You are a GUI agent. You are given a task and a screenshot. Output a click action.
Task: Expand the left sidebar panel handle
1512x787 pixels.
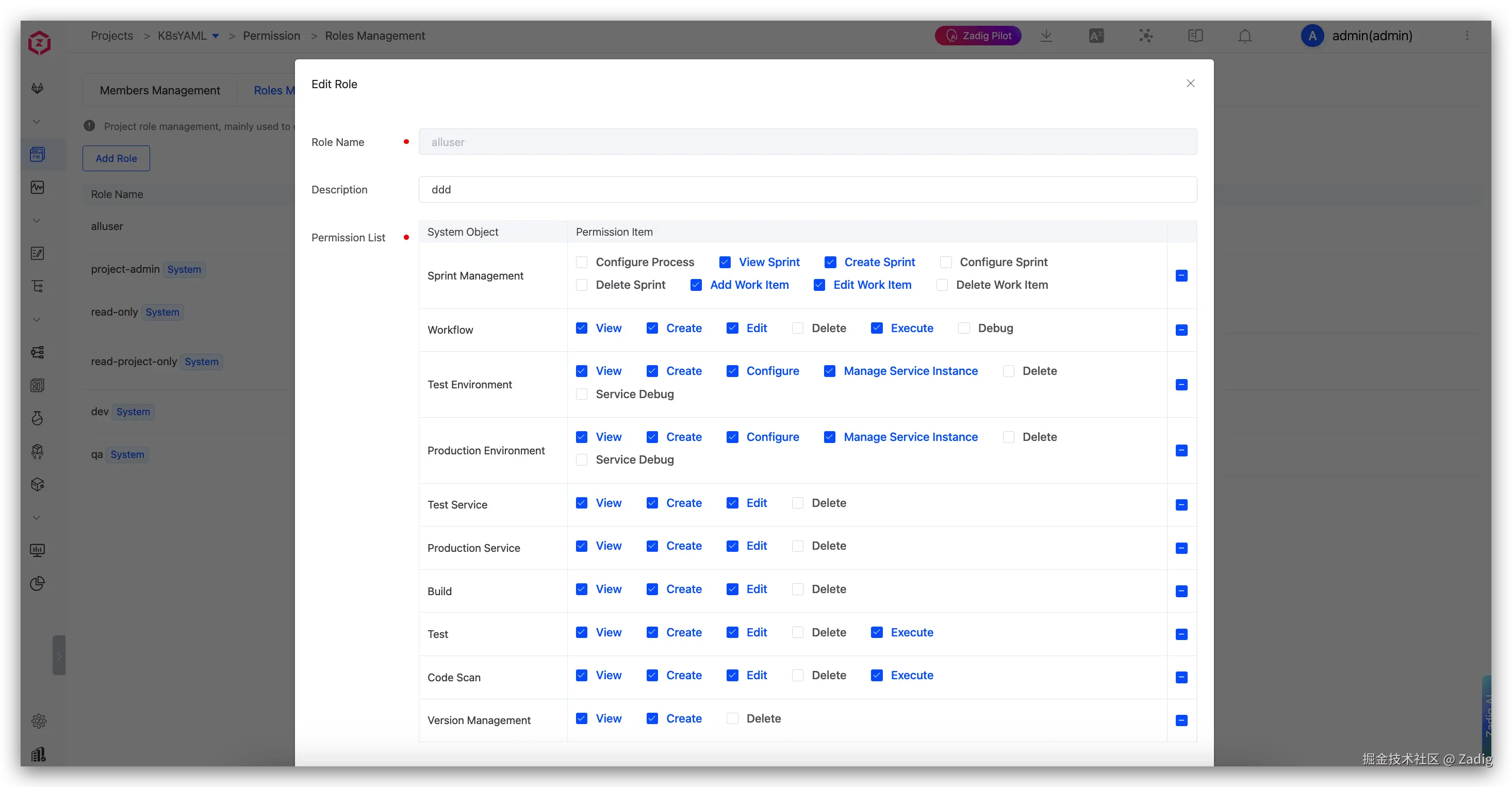[x=59, y=655]
